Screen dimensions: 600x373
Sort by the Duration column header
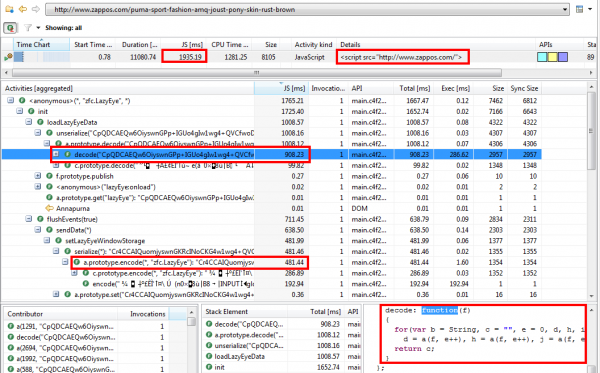(x=139, y=44)
